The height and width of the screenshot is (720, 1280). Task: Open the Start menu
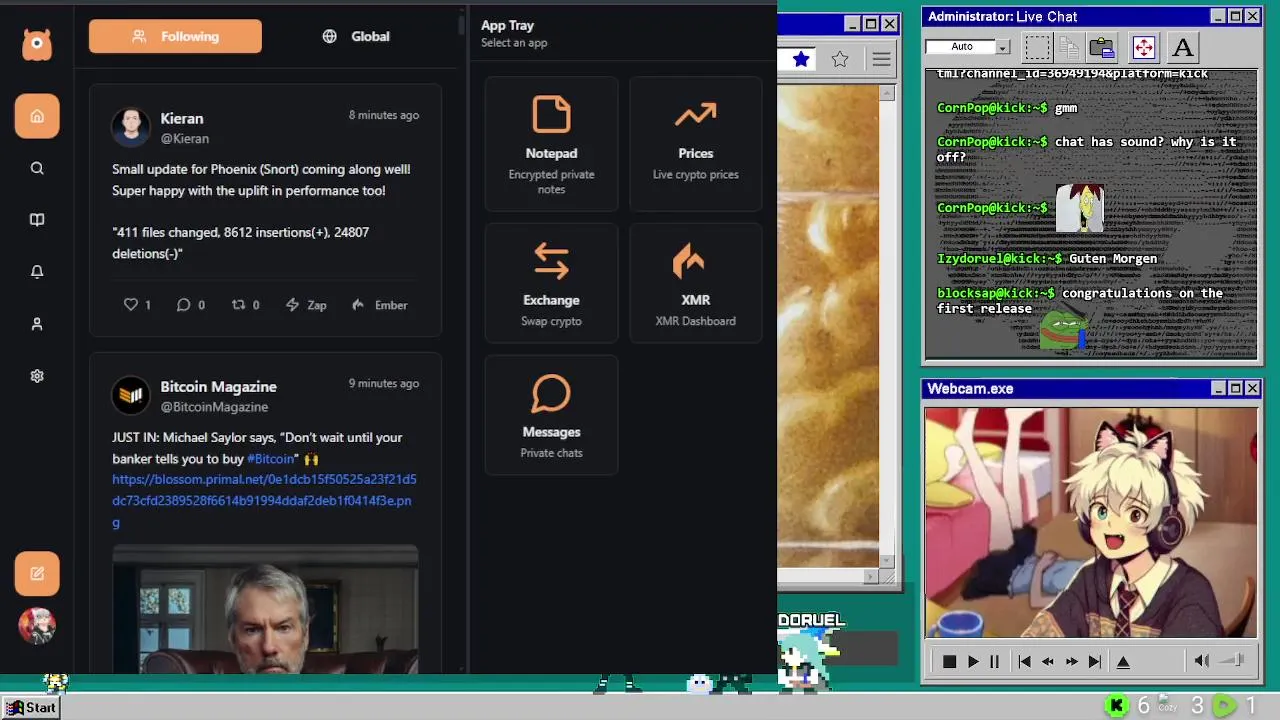(31, 707)
